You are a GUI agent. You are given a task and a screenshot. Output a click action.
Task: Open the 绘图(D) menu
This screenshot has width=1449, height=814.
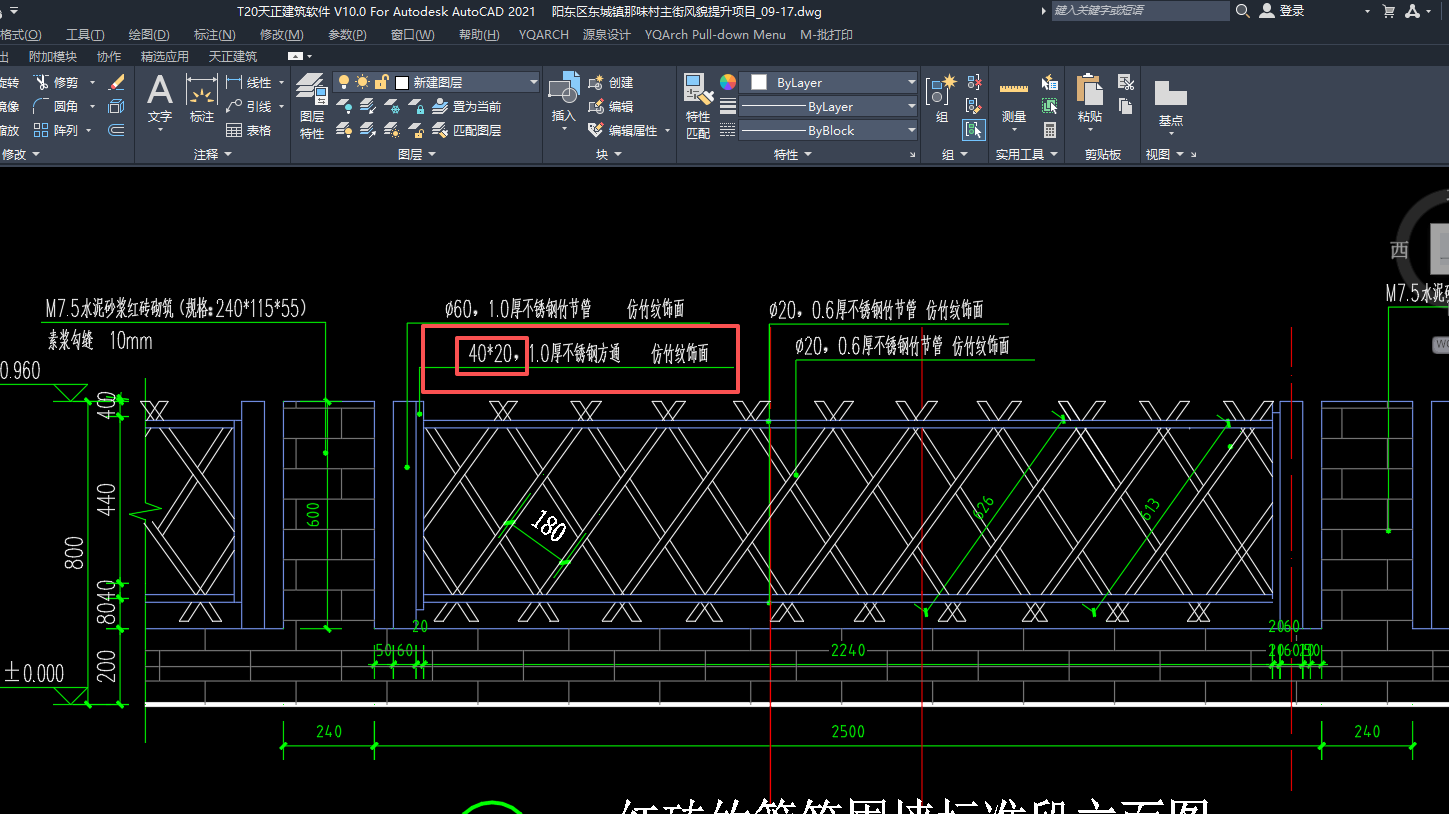pyautogui.click(x=148, y=35)
